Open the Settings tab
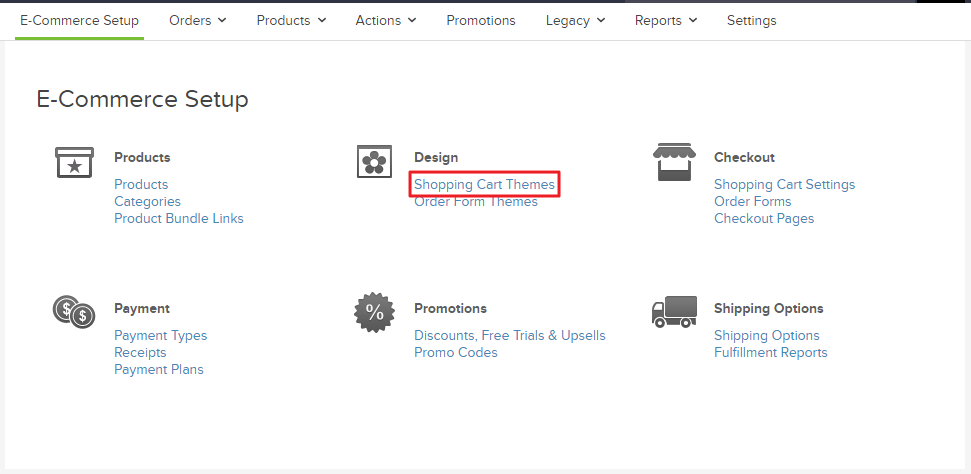Image resolution: width=971 pixels, height=474 pixels. click(751, 20)
